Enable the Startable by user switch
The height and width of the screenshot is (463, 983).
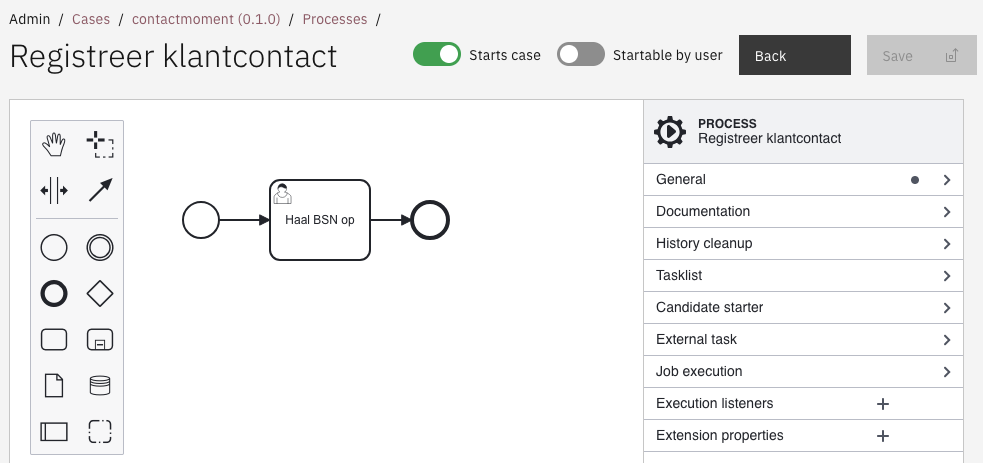coord(581,55)
